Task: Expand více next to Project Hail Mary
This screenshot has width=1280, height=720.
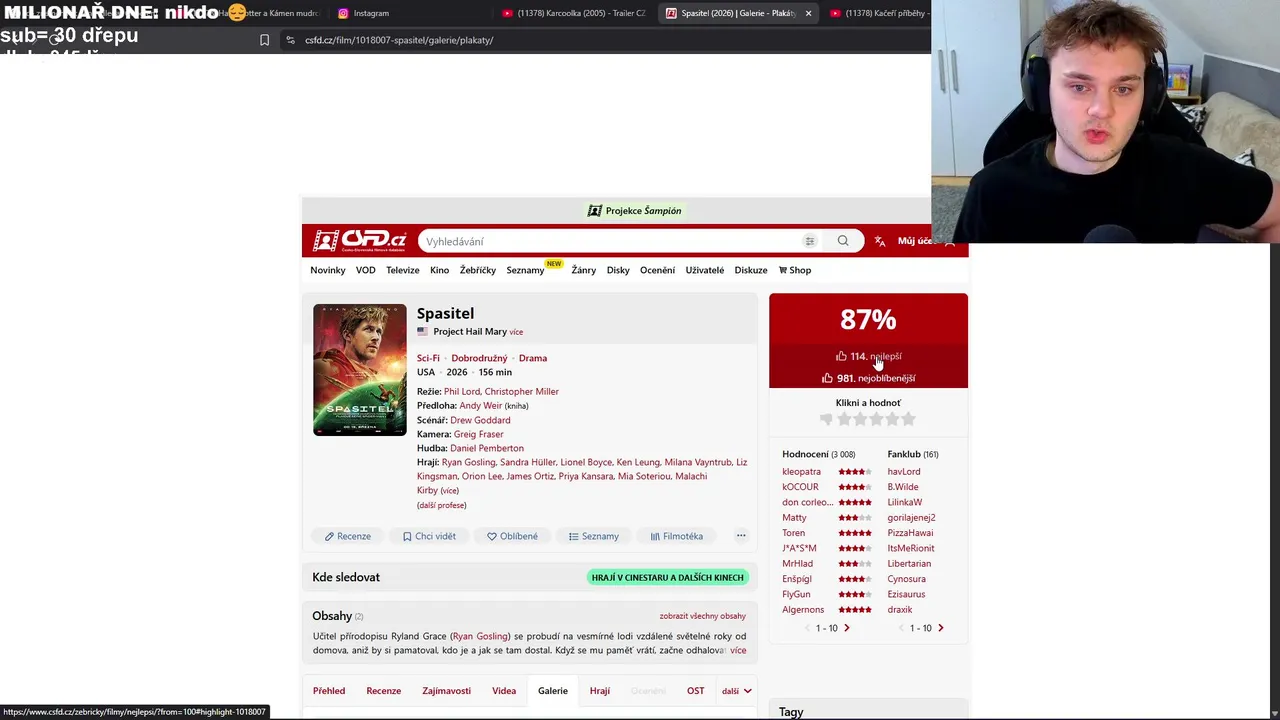Action: pos(516,332)
